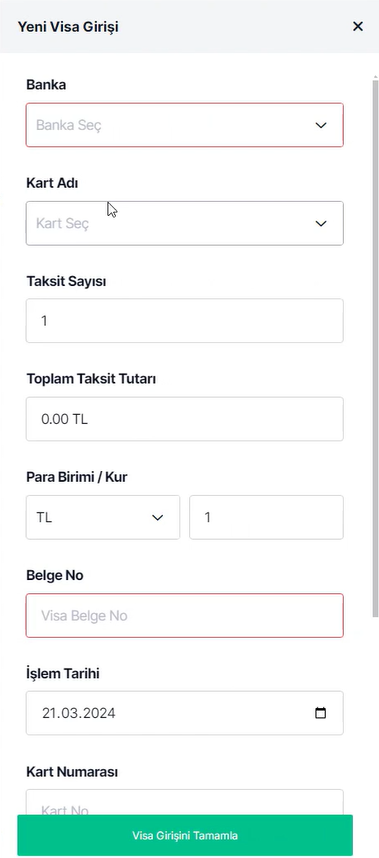Image resolution: width=379 pixels, height=858 pixels.
Task: Click the chevron arrow beside TL currency
Action: click(x=158, y=518)
